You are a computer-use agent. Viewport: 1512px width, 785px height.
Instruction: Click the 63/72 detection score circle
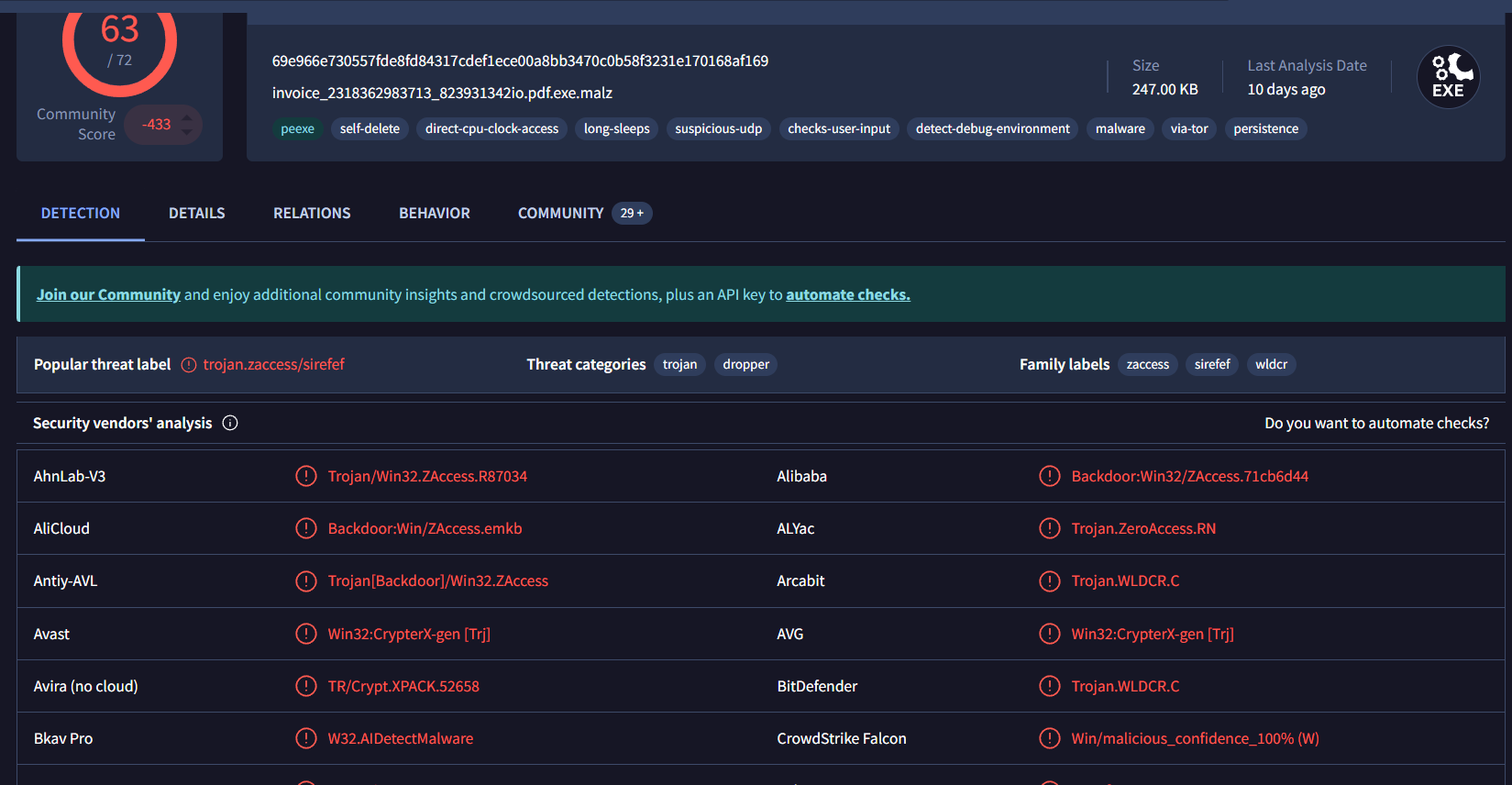pyautogui.click(x=119, y=42)
